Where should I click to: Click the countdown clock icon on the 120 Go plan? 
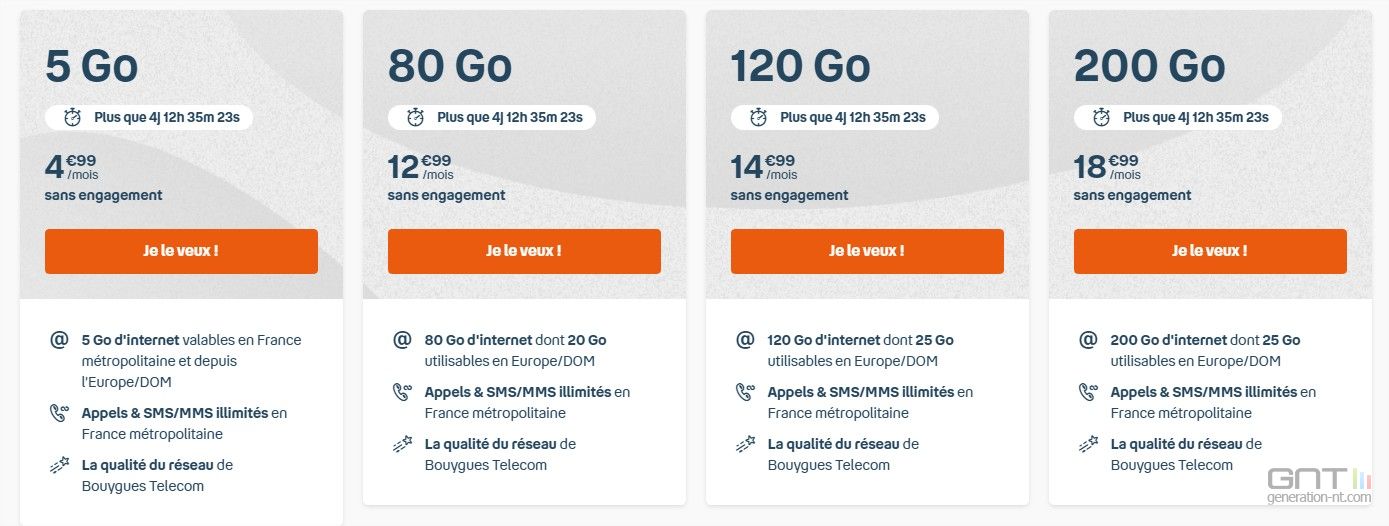point(759,118)
